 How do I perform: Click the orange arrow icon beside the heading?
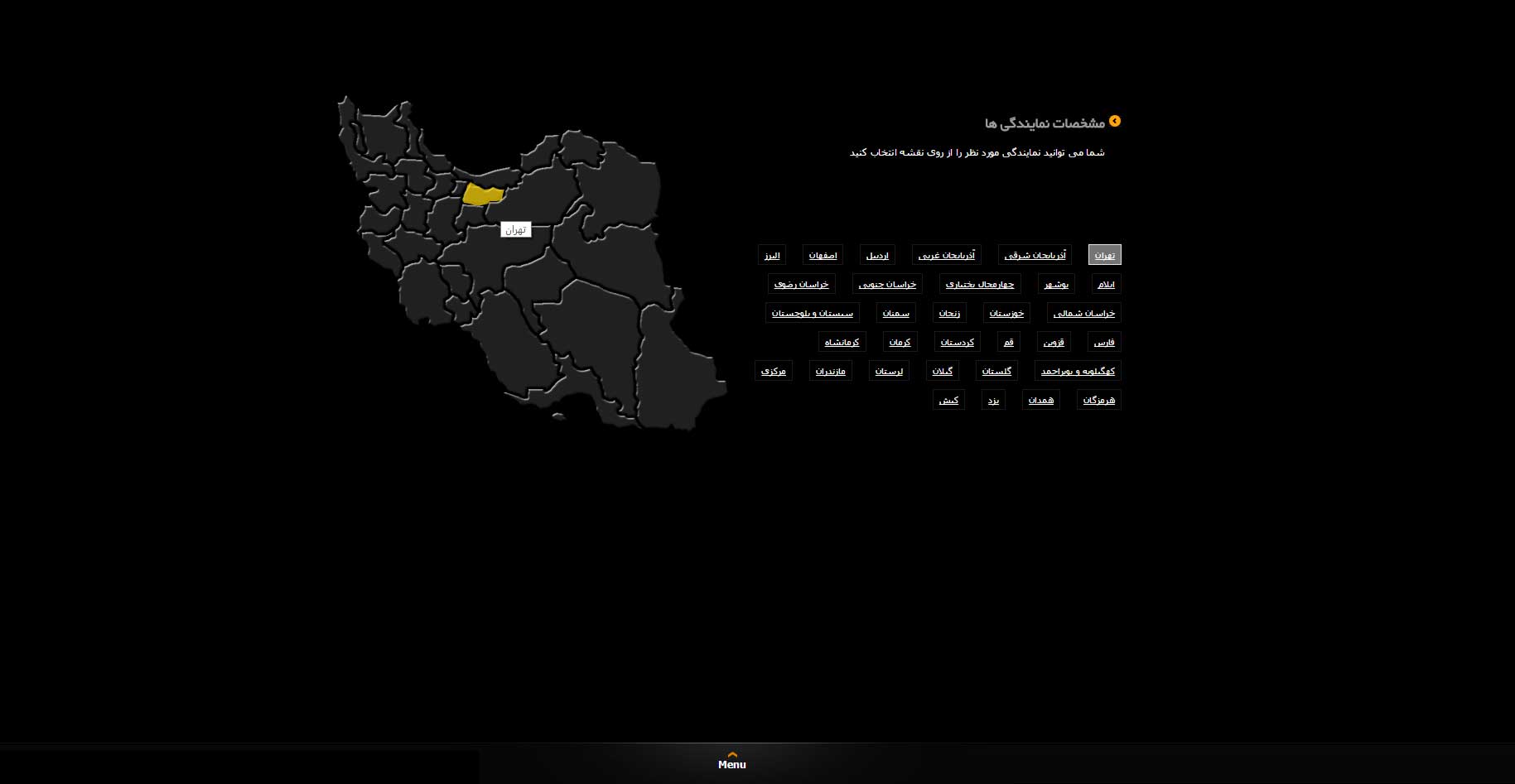tap(1114, 122)
